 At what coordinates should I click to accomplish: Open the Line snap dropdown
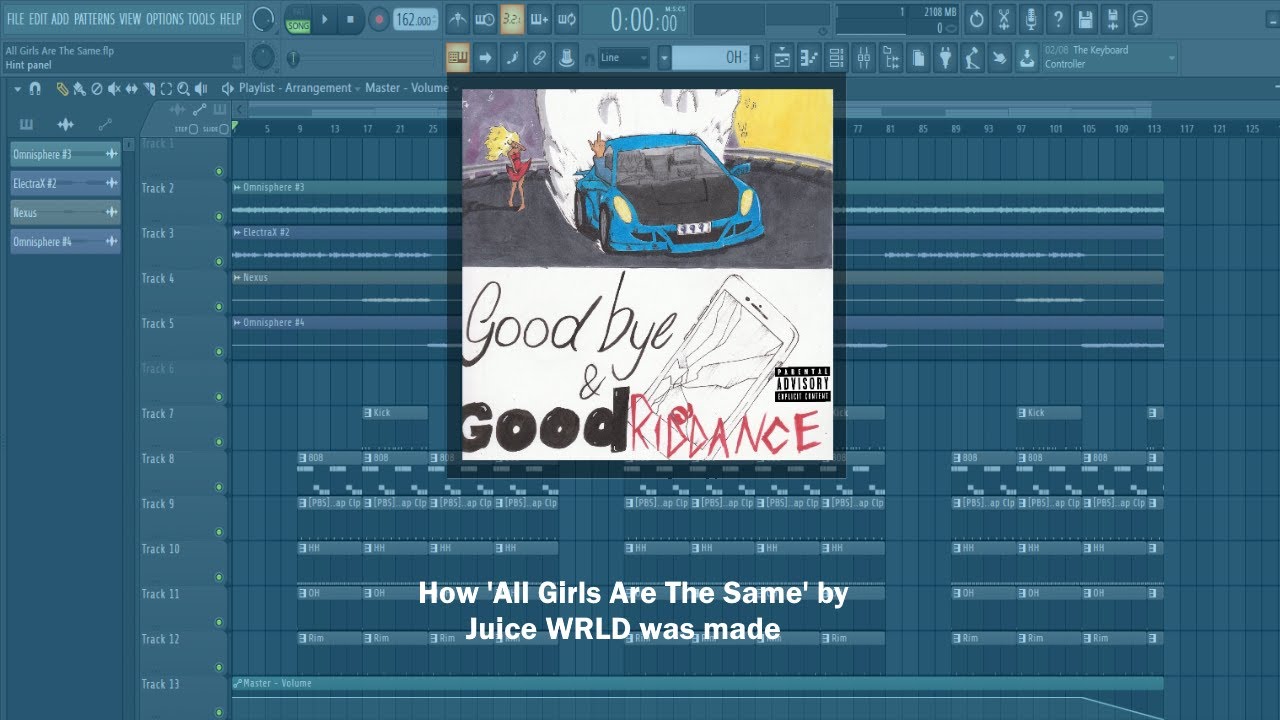click(x=624, y=58)
